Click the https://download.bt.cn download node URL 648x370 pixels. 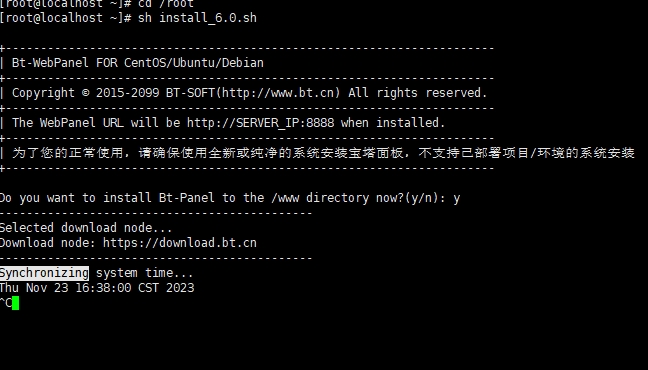pos(180,243)
